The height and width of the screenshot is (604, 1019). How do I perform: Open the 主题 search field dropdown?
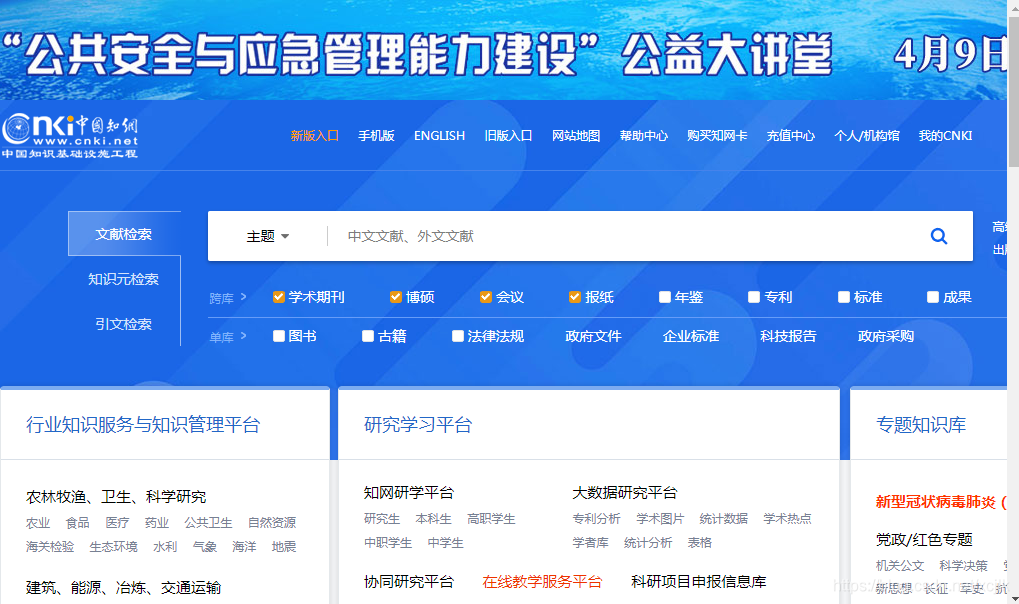coord(267,236)
